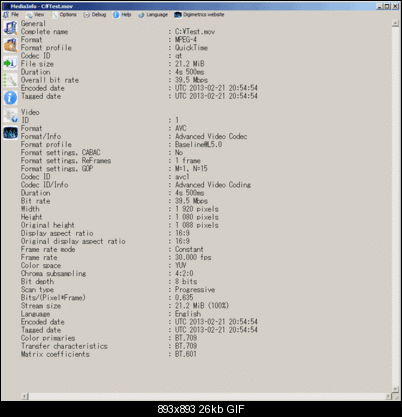Select the BT.601 matrix coefficients value
The image size is (402, 417).
tap(186, 354)
